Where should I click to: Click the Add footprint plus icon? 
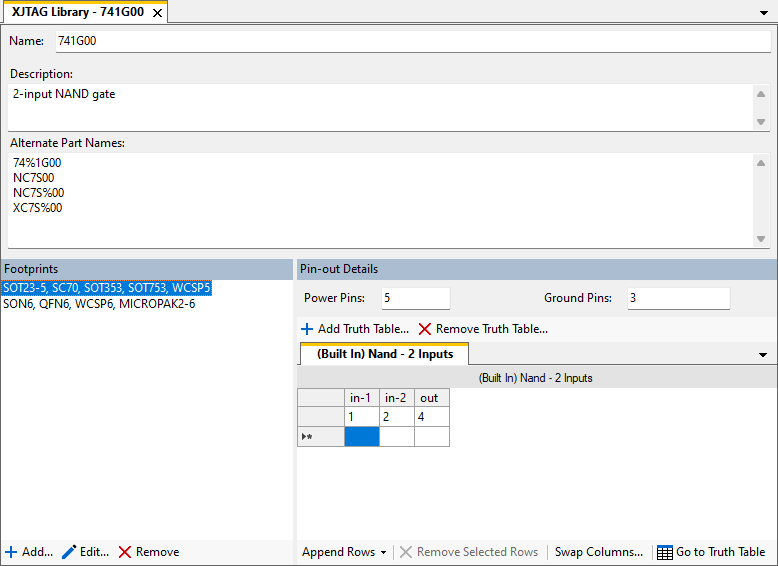click(x=11, y=552)
